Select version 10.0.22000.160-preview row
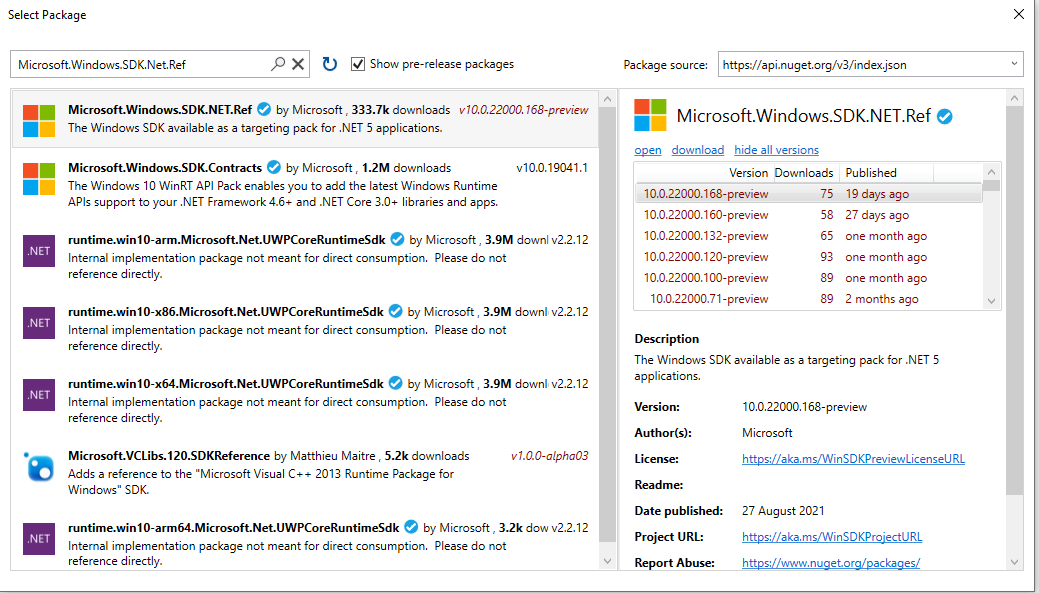The height and width of the screenshot is (593, 1039). point(808,215)
